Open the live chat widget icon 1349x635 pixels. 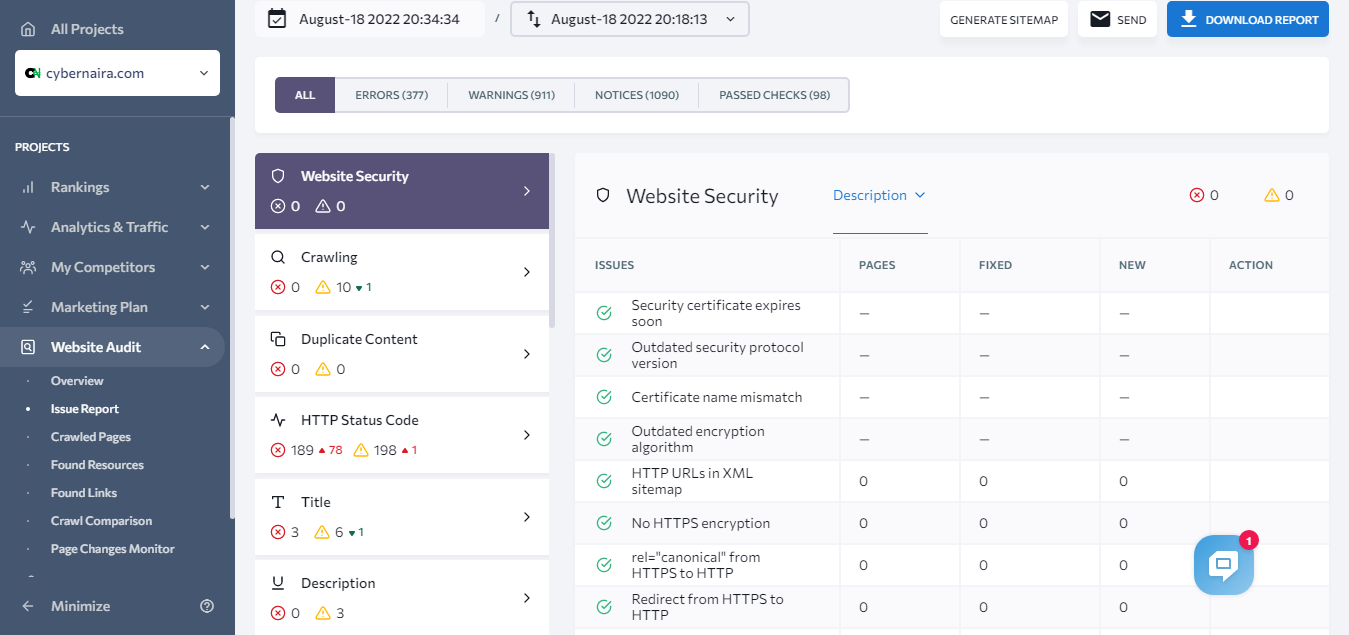pyautogui.click(x=1223, y=565)
